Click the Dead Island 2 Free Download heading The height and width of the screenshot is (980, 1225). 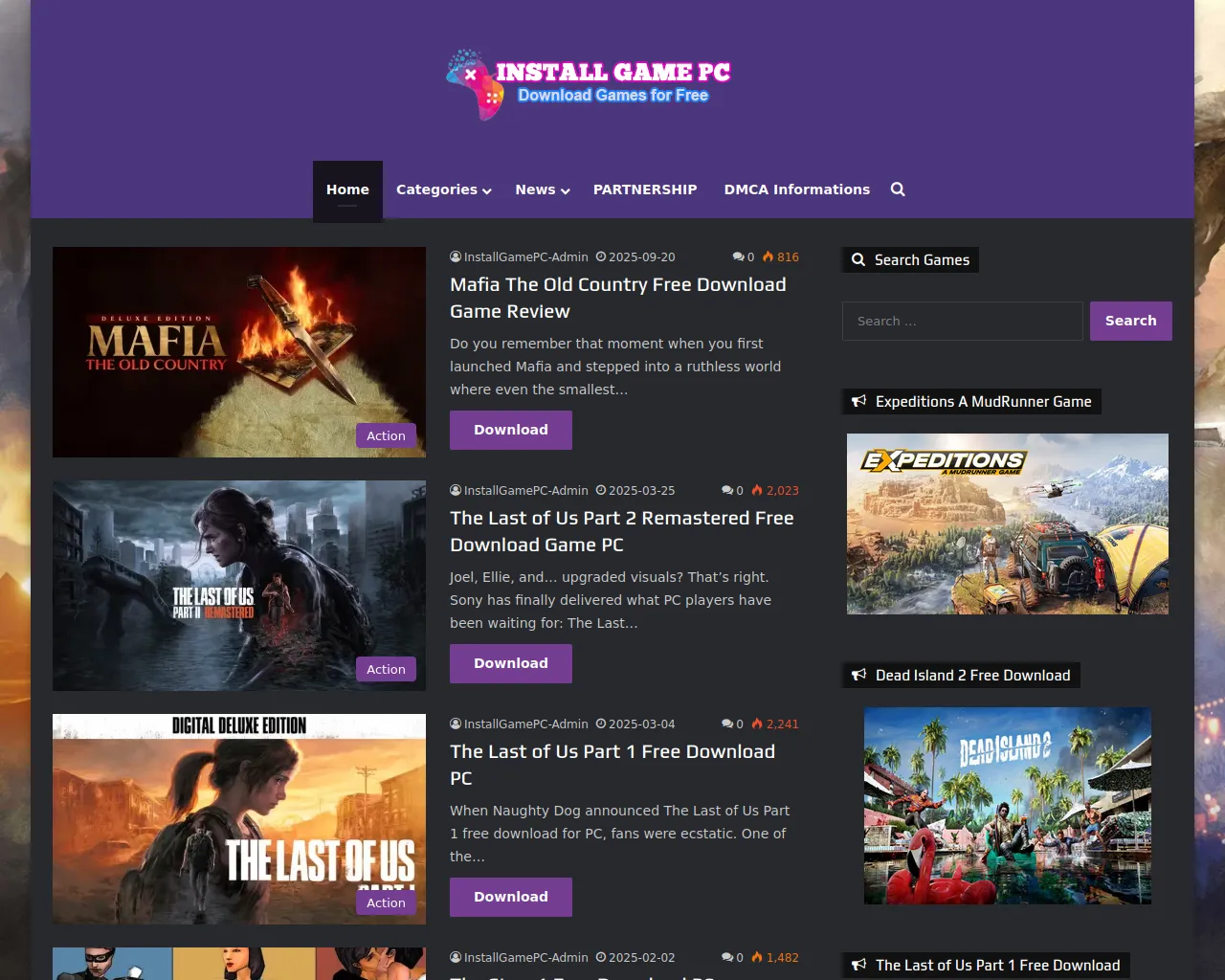[972, 675]
